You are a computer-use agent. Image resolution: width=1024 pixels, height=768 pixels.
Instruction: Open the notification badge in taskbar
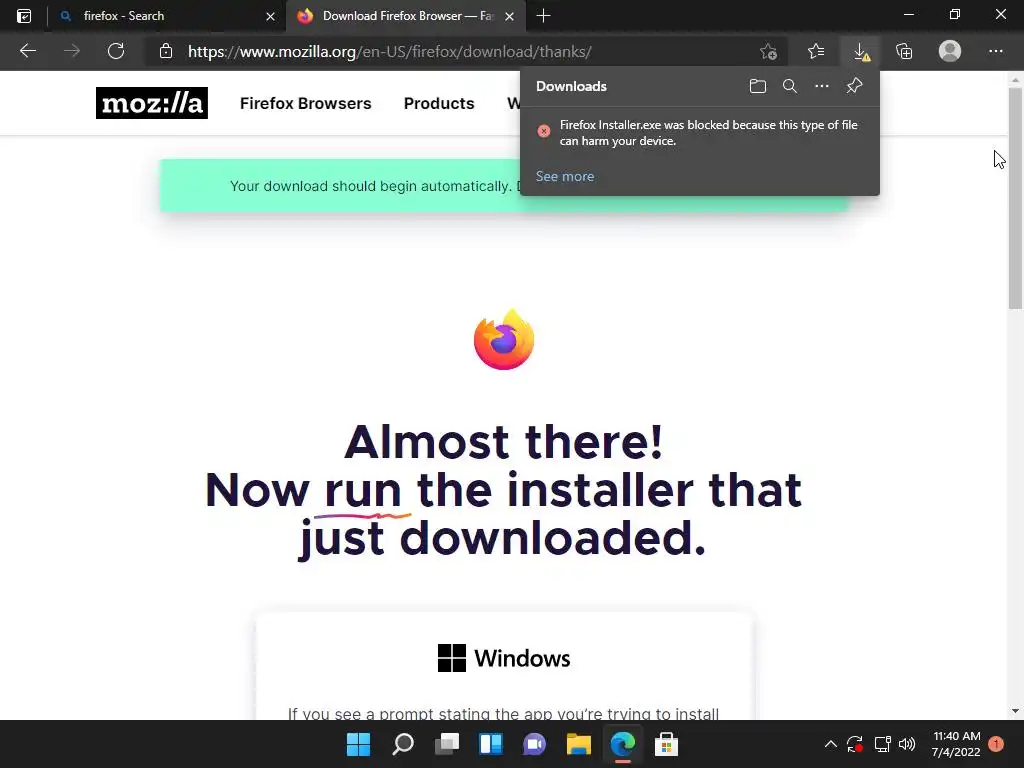coord(996,743)
